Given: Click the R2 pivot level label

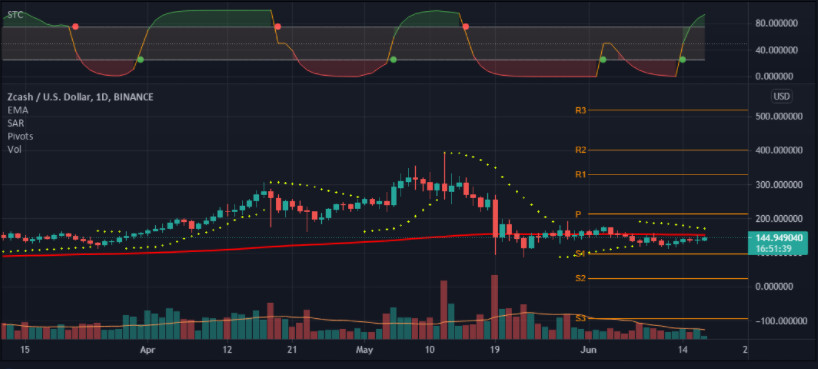Looking at the screenshot, I should coord(581,150).
